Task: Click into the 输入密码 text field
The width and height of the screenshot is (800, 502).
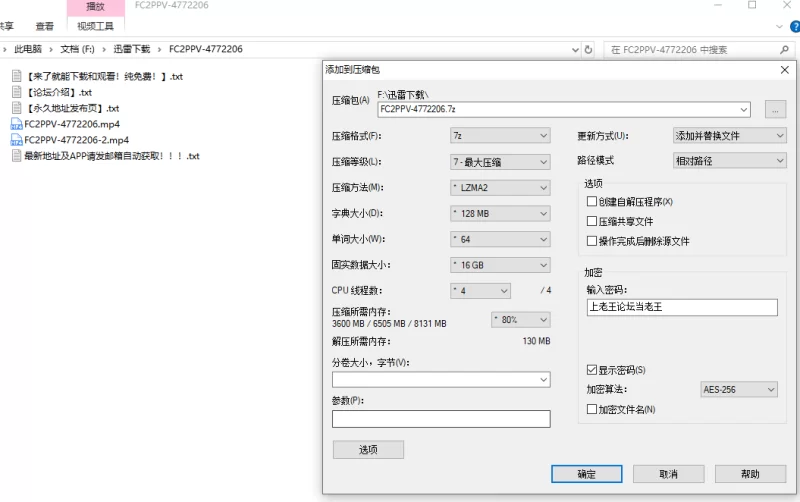Action: click(x=682, y=308)
